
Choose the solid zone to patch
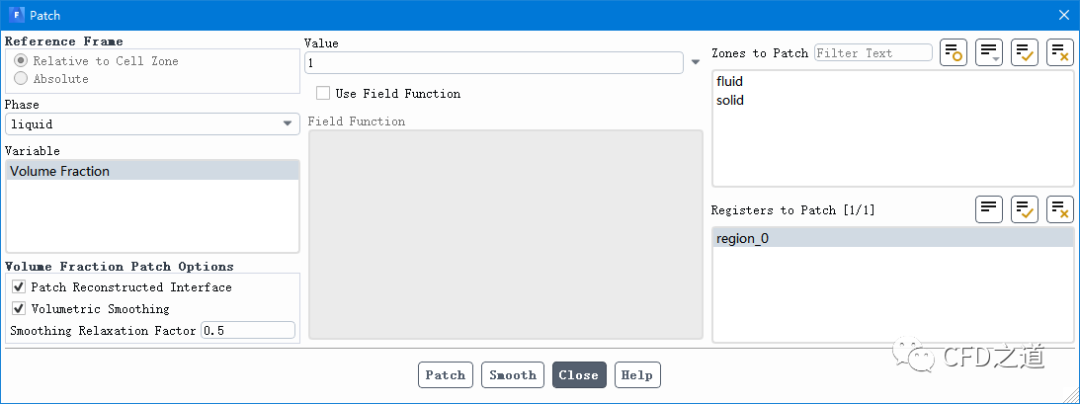point(730,100)
